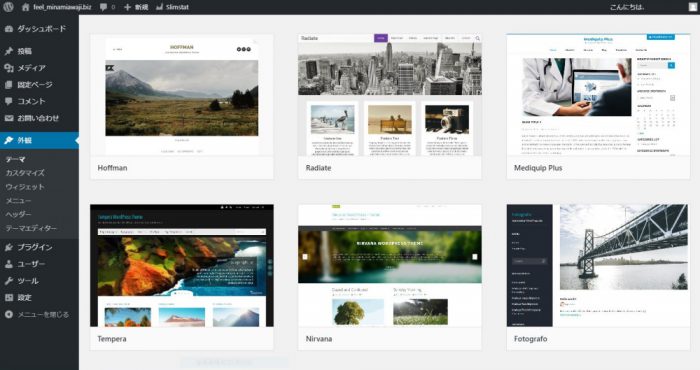Screen dimensions: 700x370
Task: Open the comments bubble icon in admin bar
Action: (x=104, y=7)
